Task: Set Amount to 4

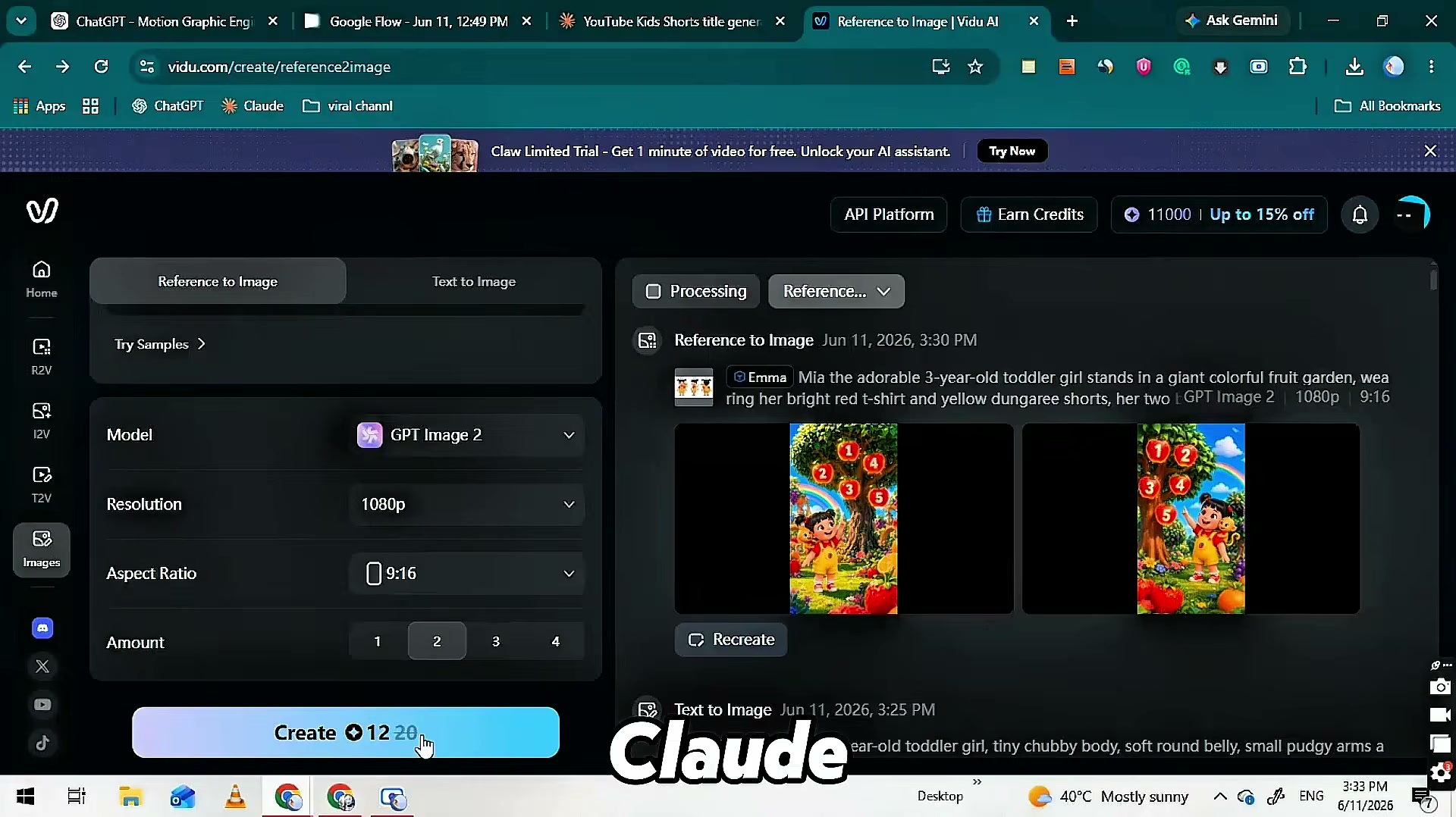Action: 556,641
